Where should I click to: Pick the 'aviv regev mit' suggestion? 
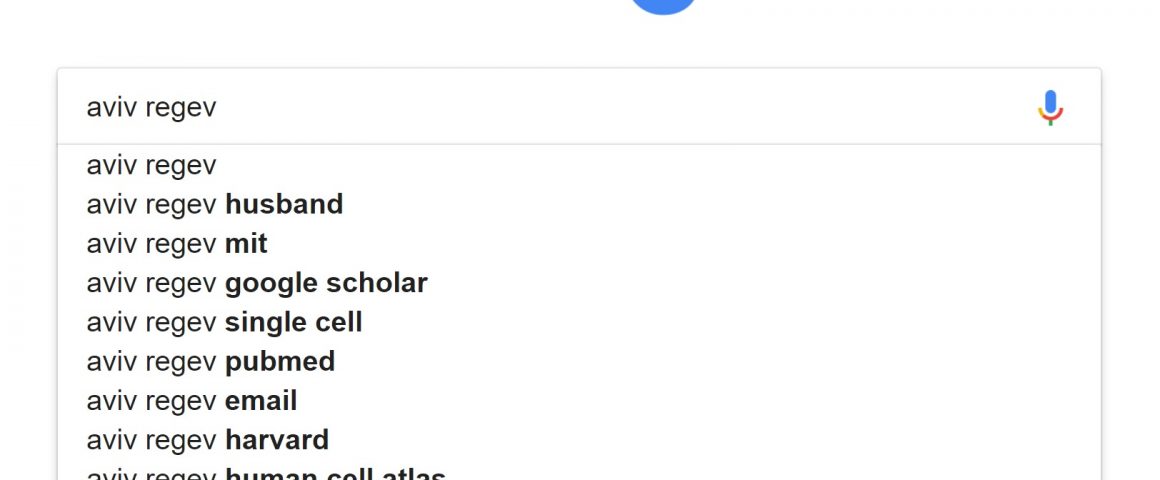[579, 243]
